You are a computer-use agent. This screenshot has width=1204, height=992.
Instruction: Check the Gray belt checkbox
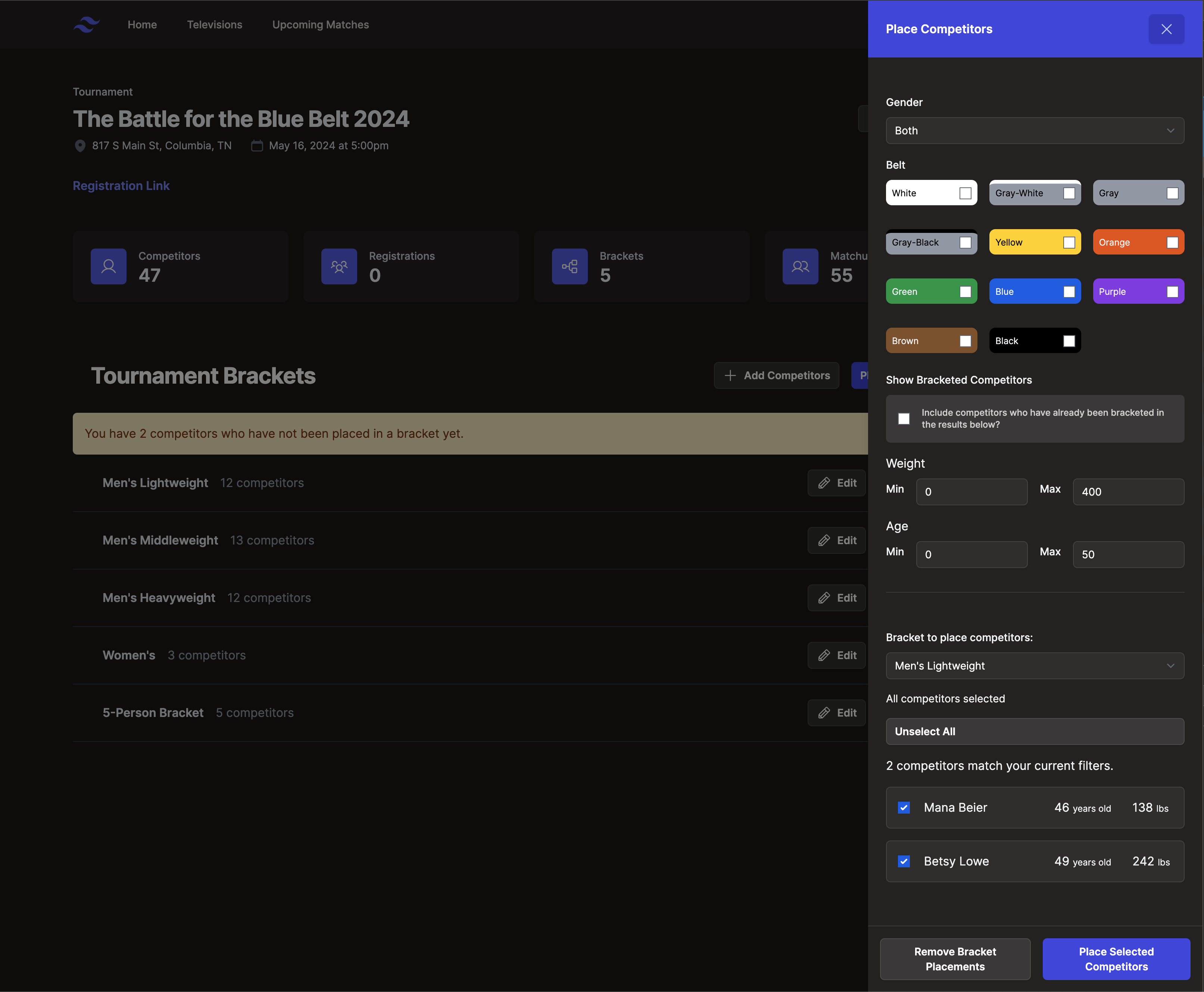tap(1172, 193)
